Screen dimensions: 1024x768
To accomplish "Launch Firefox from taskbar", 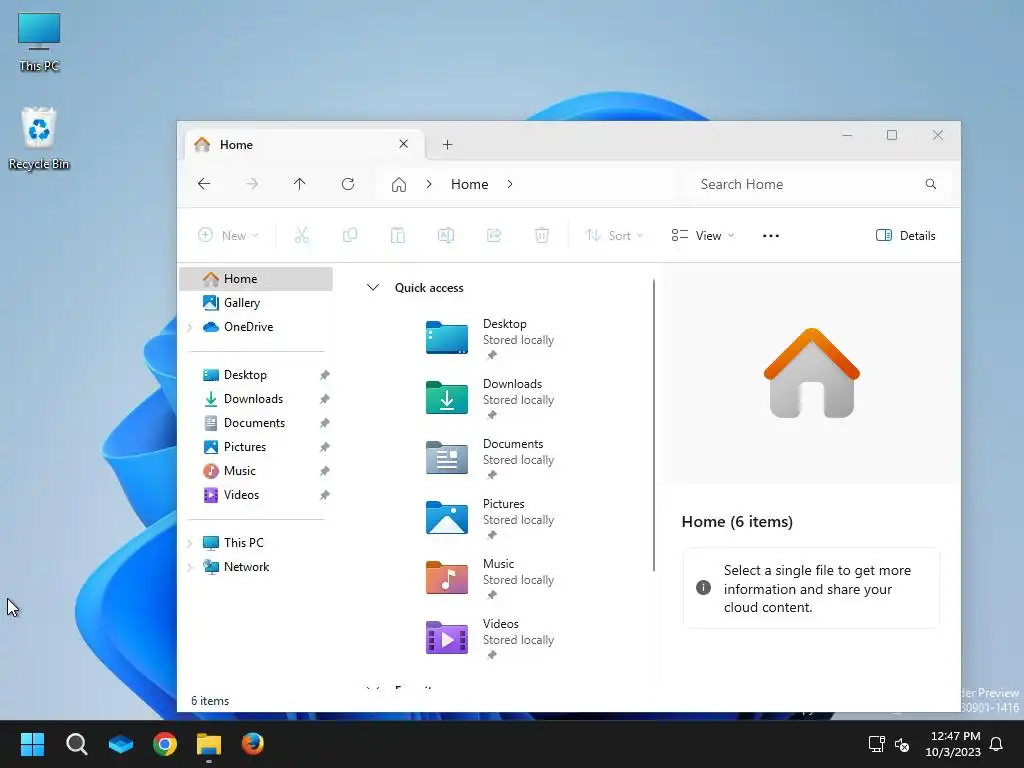I will pyautogui.click(x=253, y=744).
